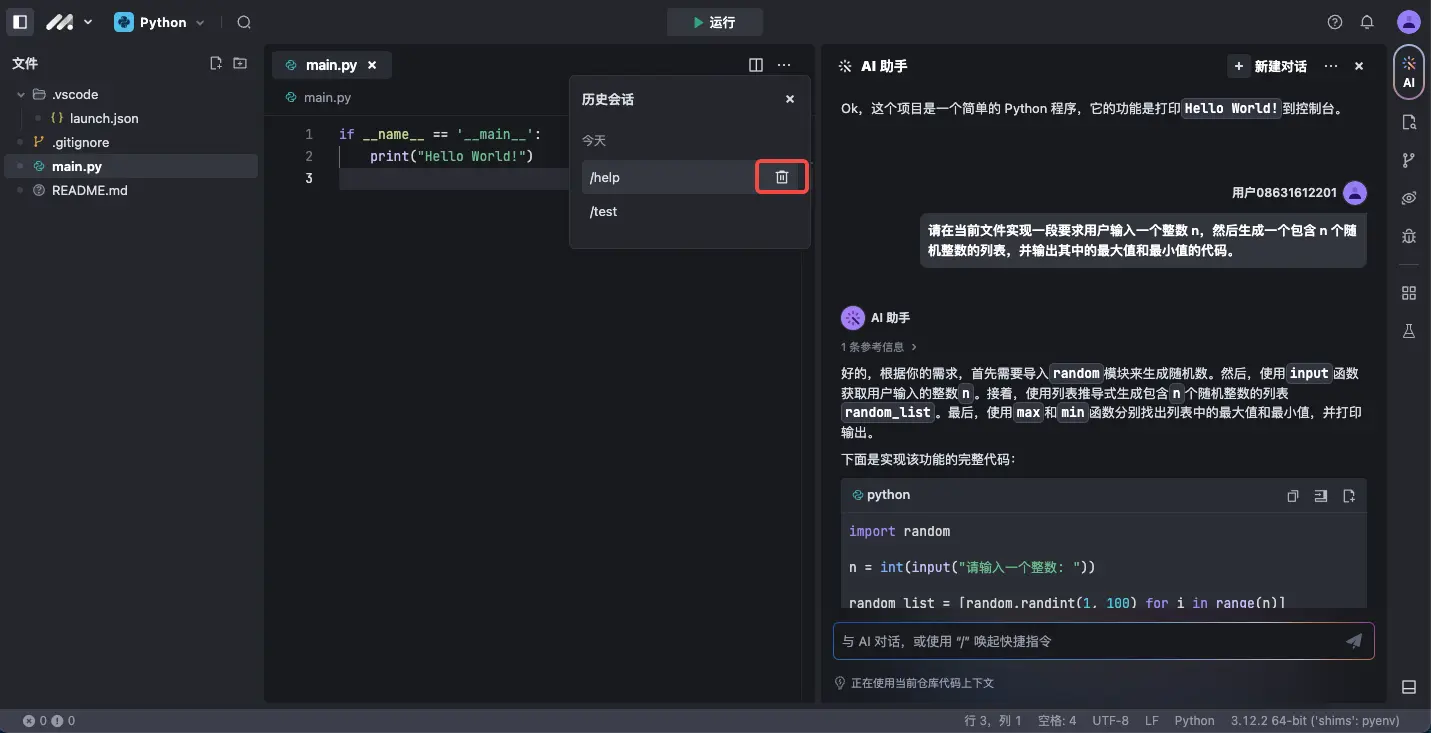Click the print("Hello World!") code line

(x=452, y=156)
